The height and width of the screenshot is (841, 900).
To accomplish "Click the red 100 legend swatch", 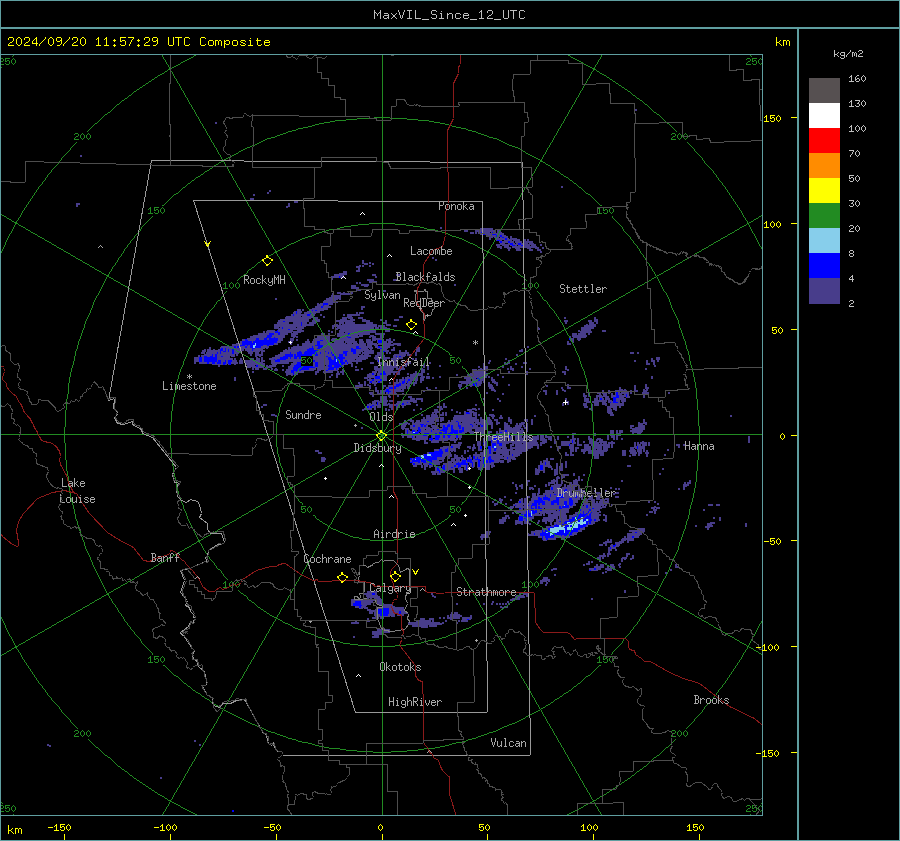I will click(x=824, y=141).
